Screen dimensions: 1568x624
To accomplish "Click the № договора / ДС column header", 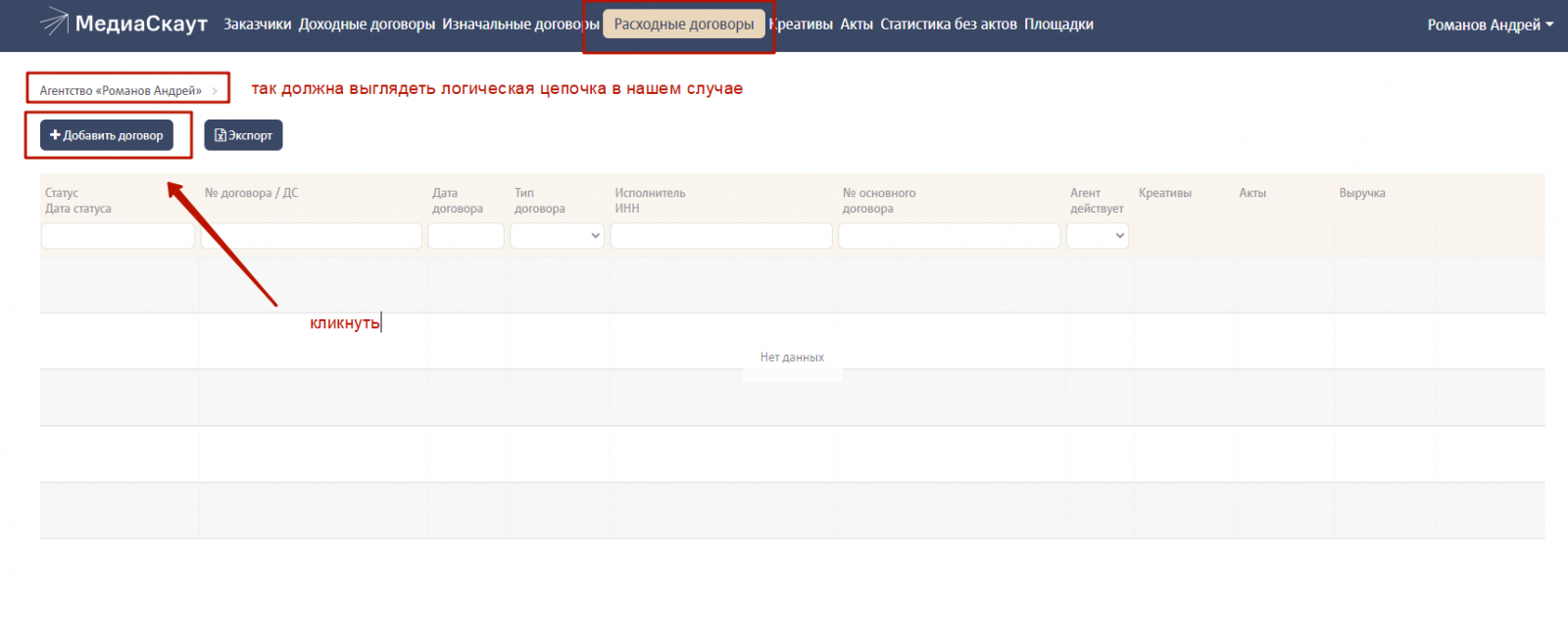I will [251, 193].
